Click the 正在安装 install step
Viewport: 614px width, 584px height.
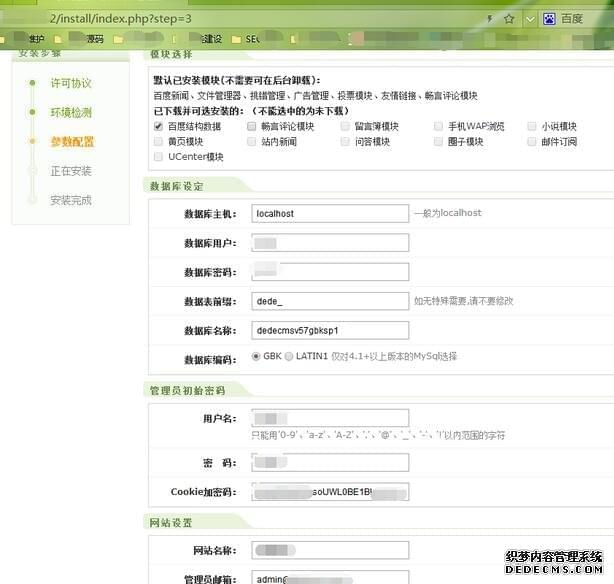[x=71, y=171]
